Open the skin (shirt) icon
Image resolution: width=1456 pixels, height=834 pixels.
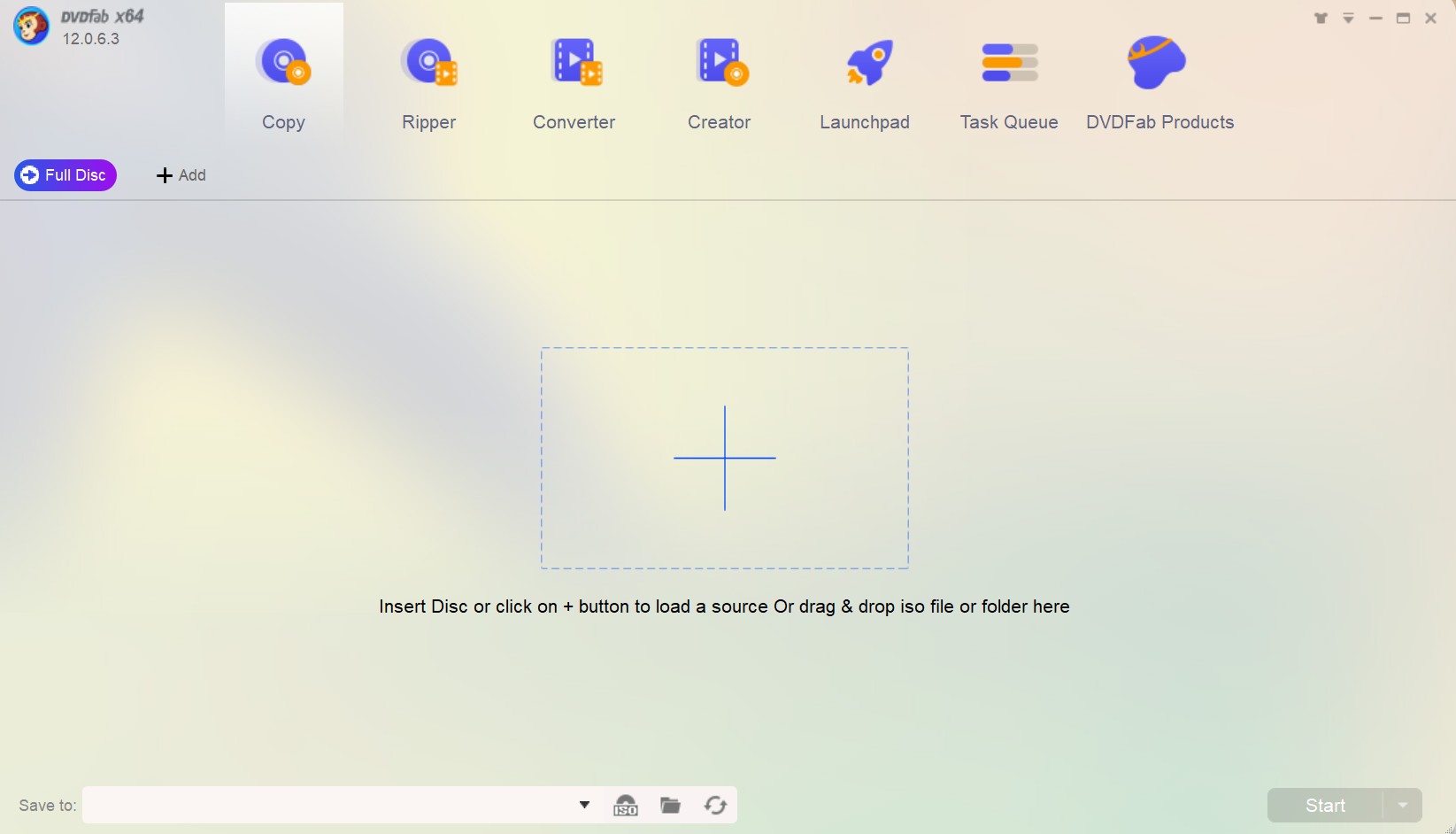(1321, 18)
